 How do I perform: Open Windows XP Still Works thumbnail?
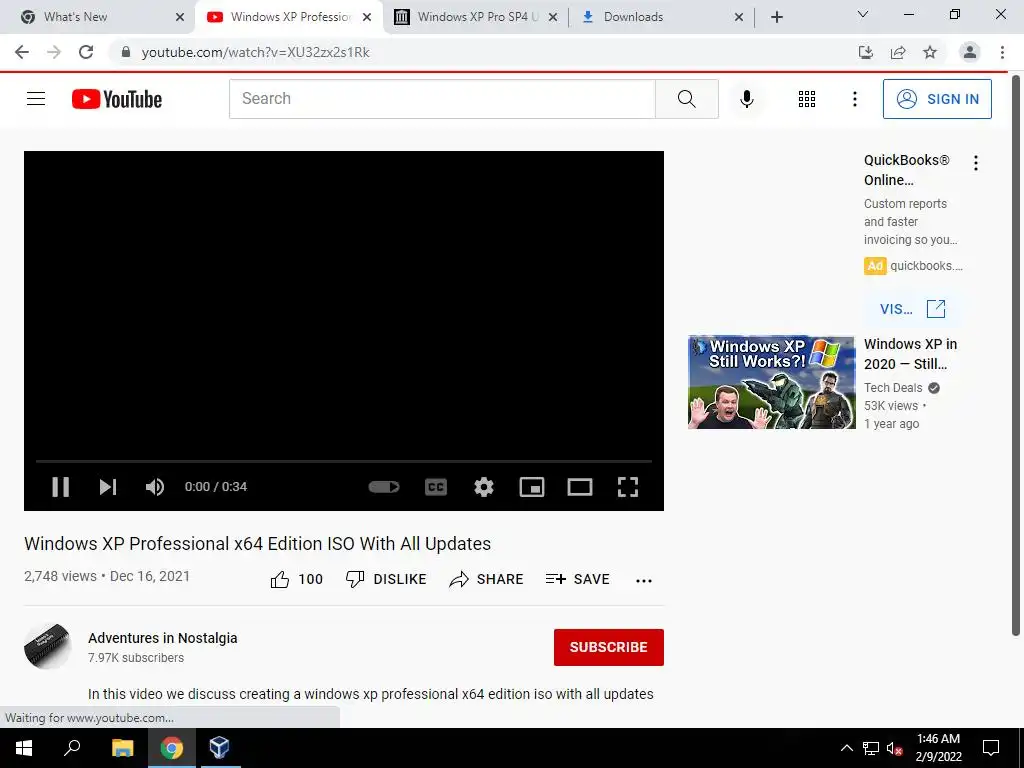771,382
